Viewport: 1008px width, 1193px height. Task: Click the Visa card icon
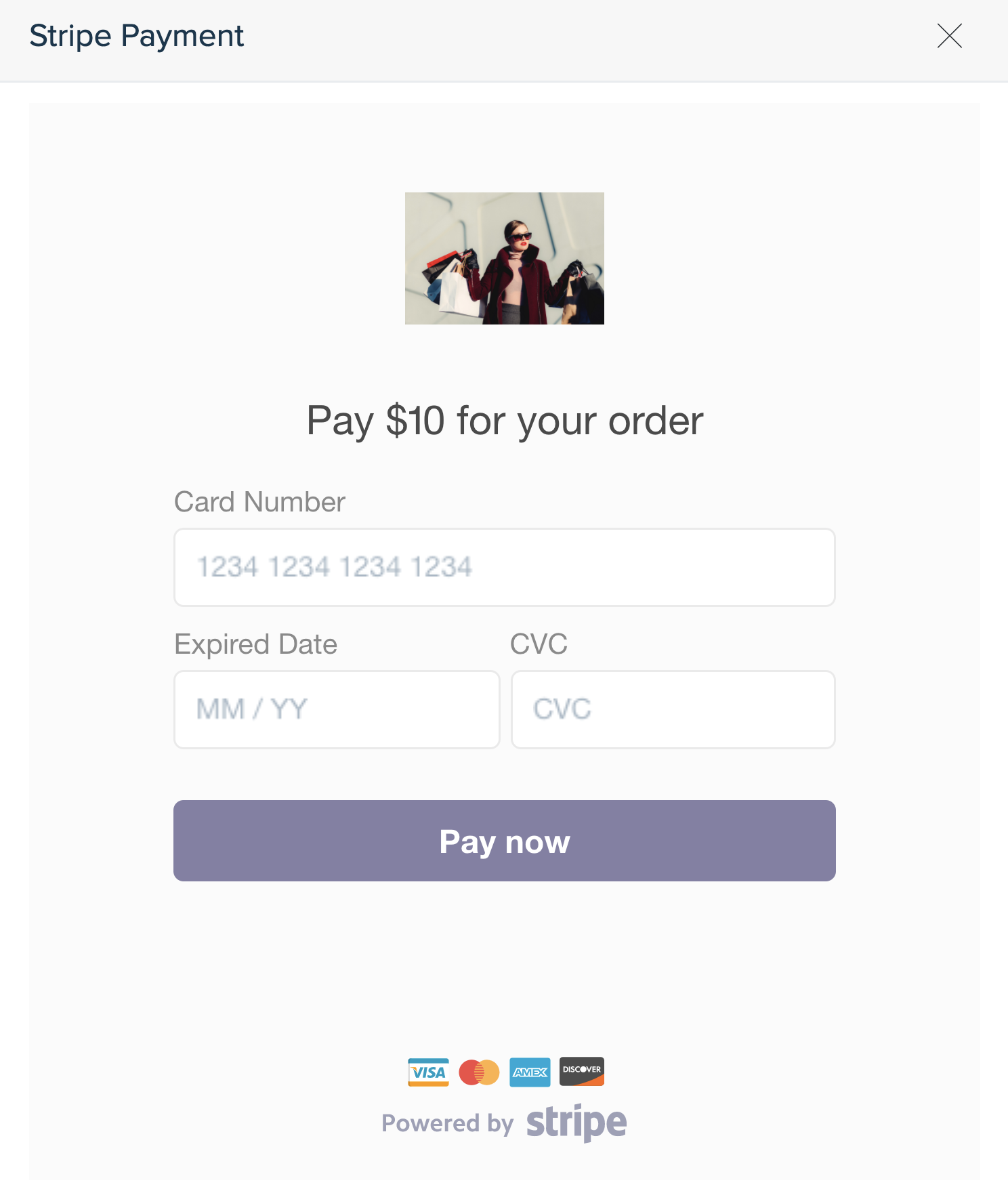[x=428, y=1072]
